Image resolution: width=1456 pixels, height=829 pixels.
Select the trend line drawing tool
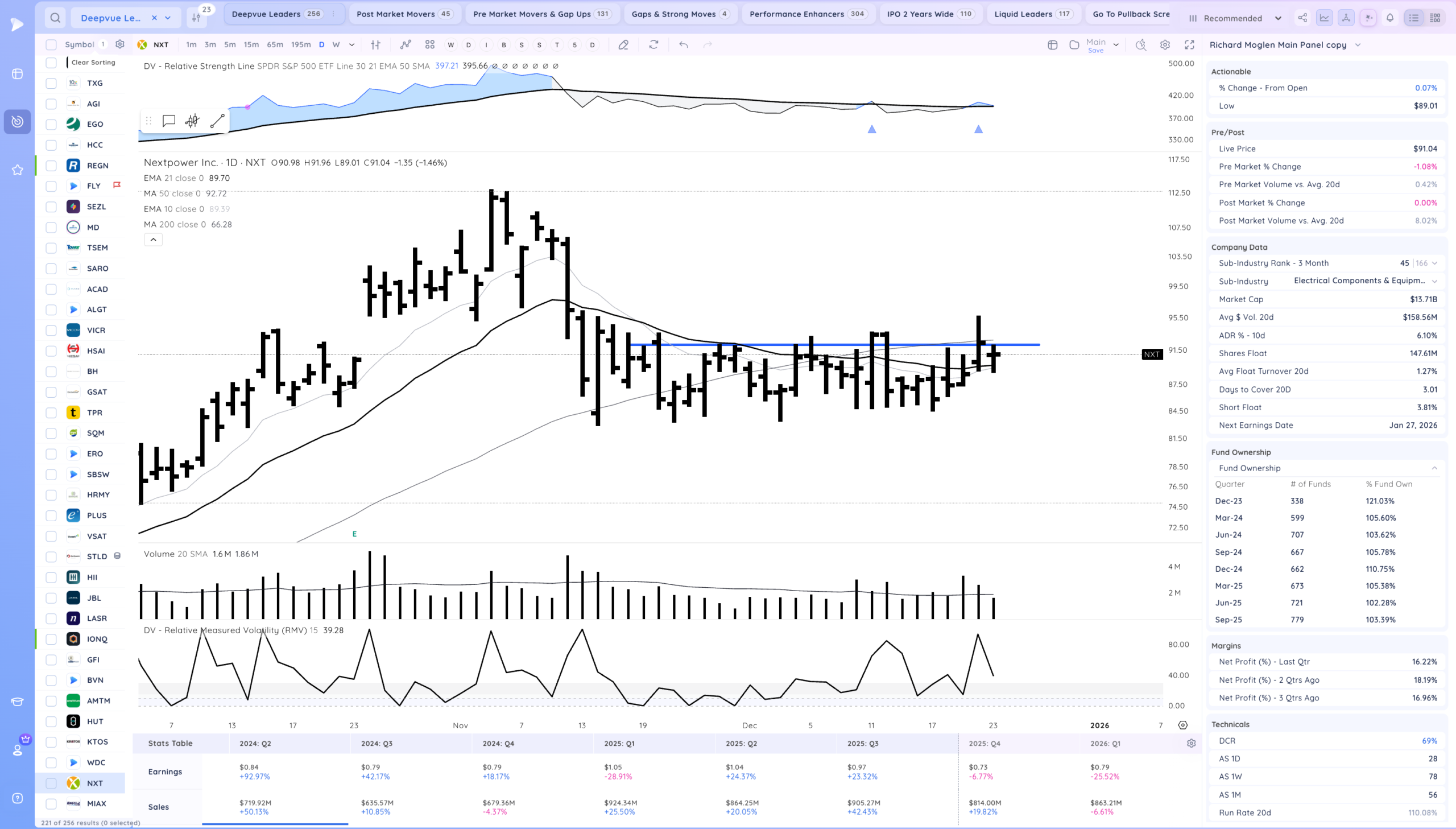point(217,121)
